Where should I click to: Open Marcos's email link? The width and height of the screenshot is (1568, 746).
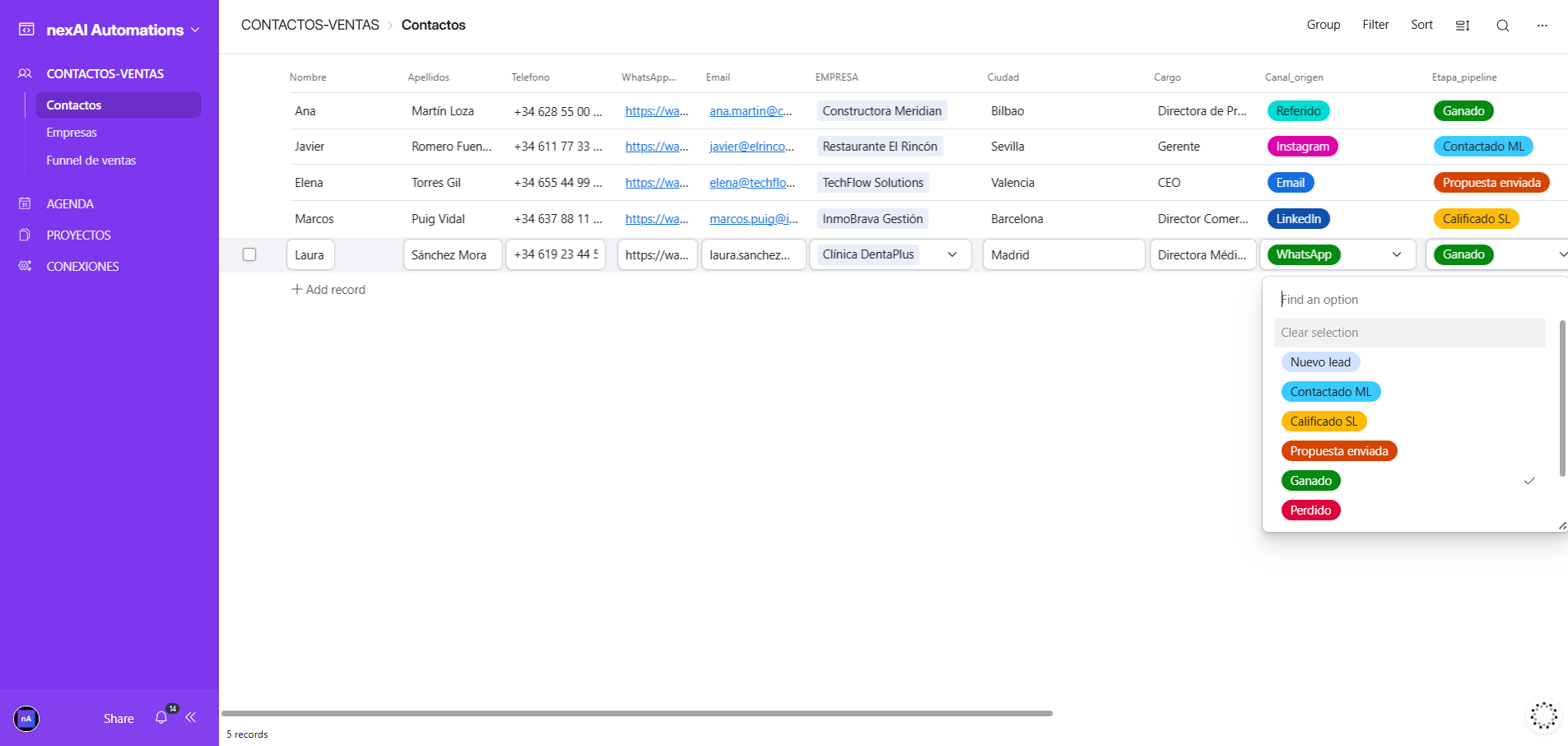pos(754,219)
